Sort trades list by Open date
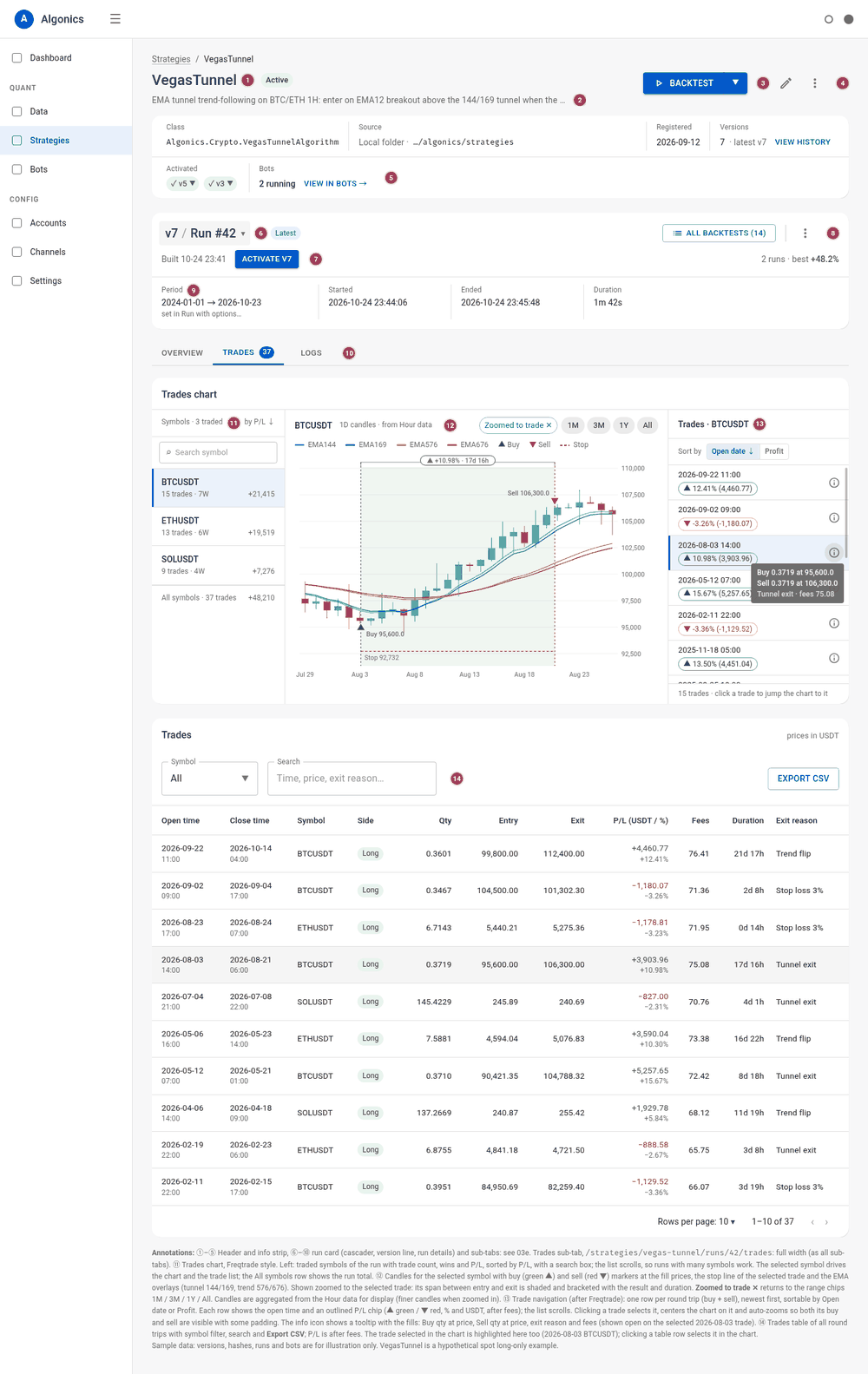 (x=732, y=451)
